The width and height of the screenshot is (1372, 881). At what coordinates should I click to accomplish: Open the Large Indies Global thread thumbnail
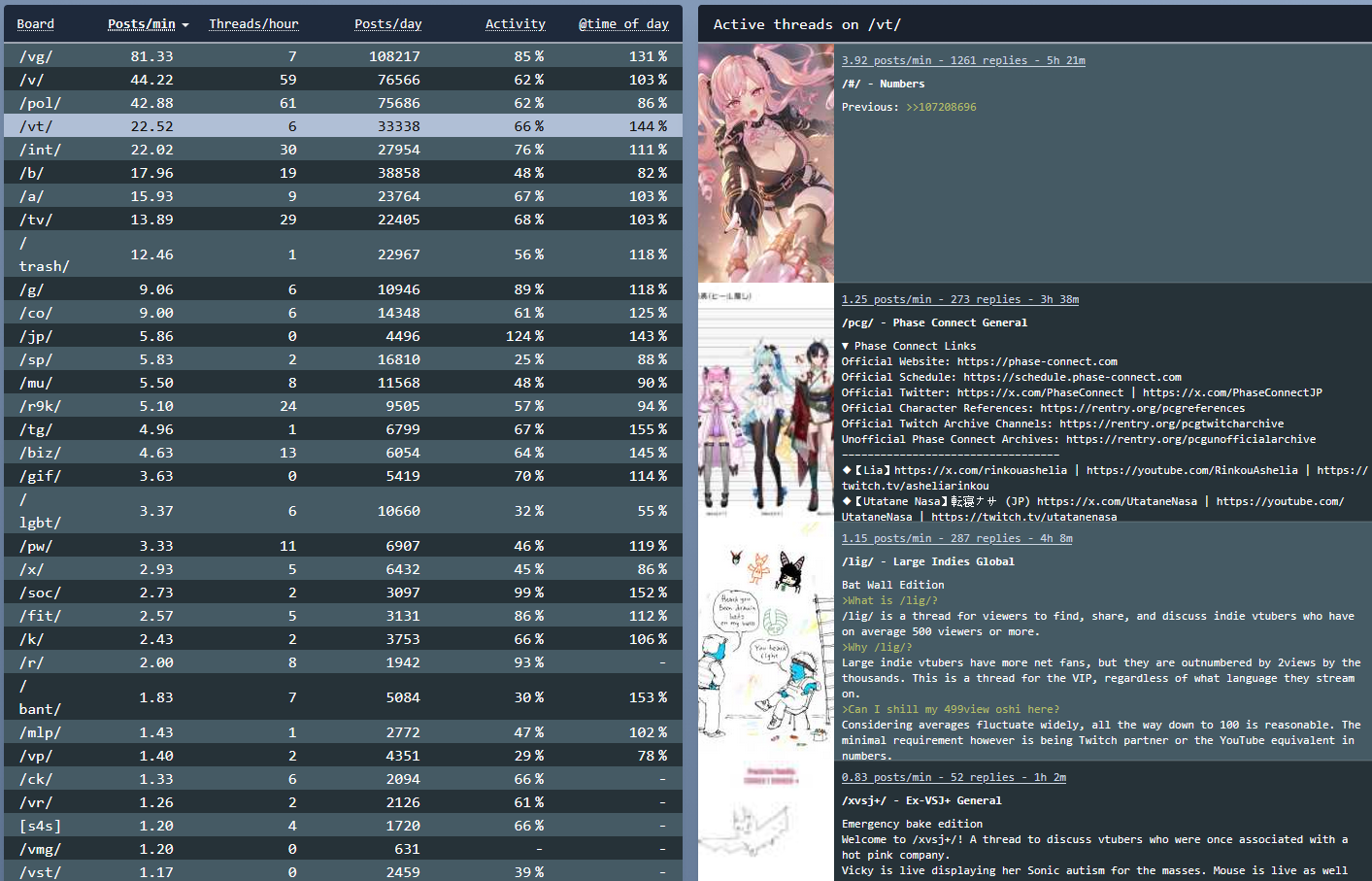click(x=766, y=641)
